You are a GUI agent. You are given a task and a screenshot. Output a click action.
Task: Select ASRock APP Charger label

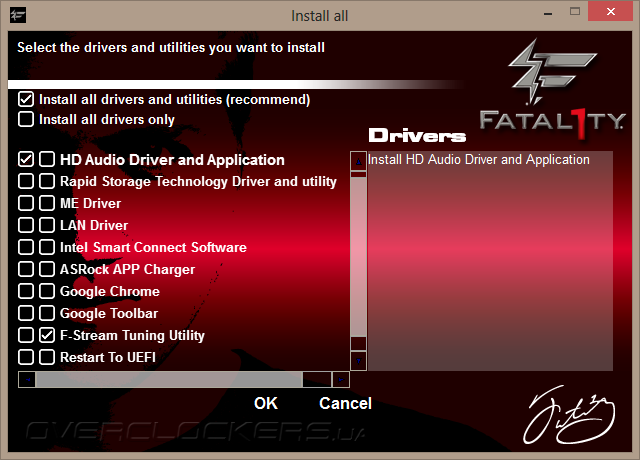(127, 269)
